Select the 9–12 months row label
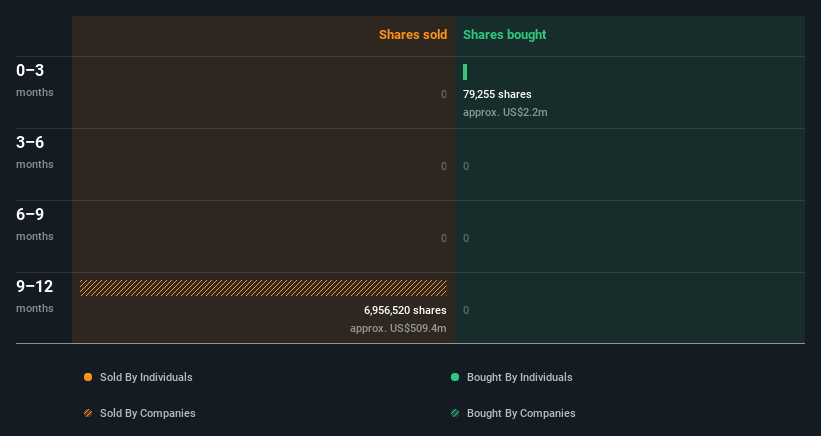The image size is (821, 436). (x=35, y=297)
